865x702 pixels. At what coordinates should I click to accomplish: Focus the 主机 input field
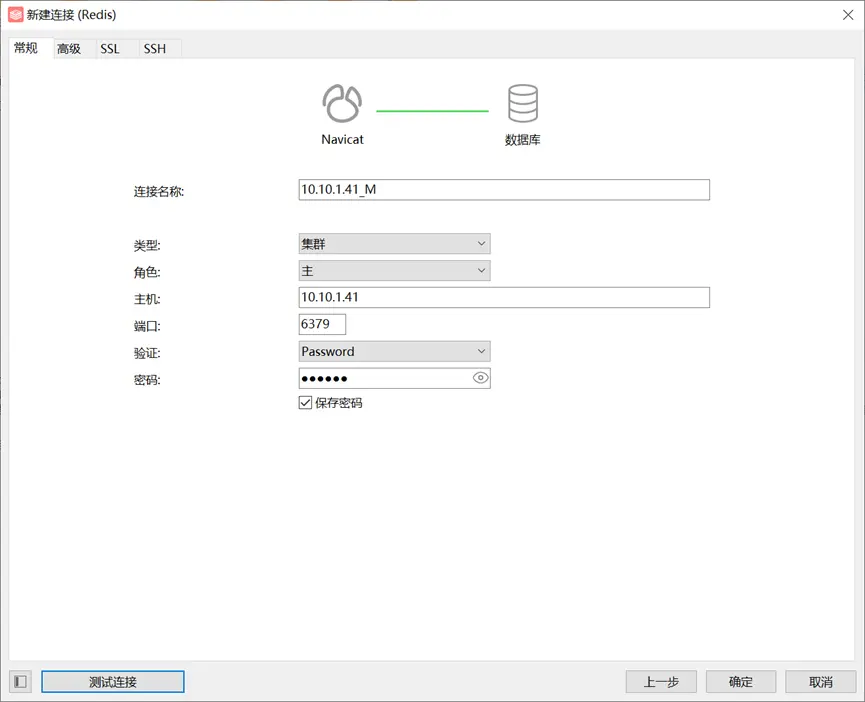504,297
